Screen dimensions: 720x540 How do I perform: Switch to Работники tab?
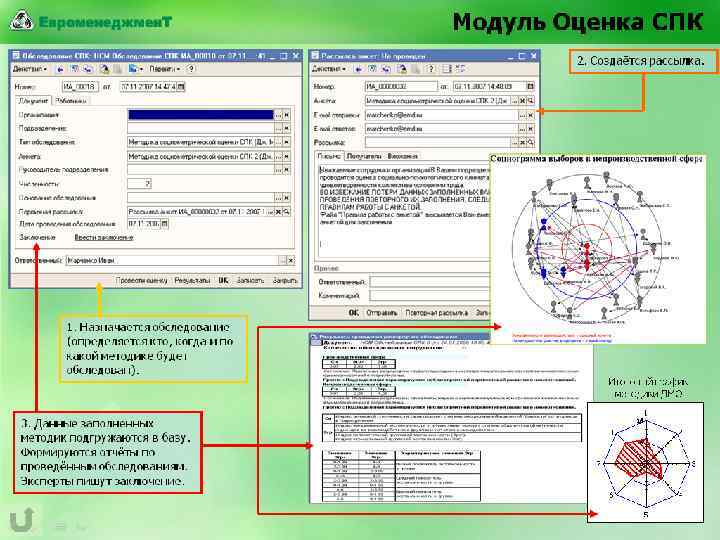click(70, 101)
